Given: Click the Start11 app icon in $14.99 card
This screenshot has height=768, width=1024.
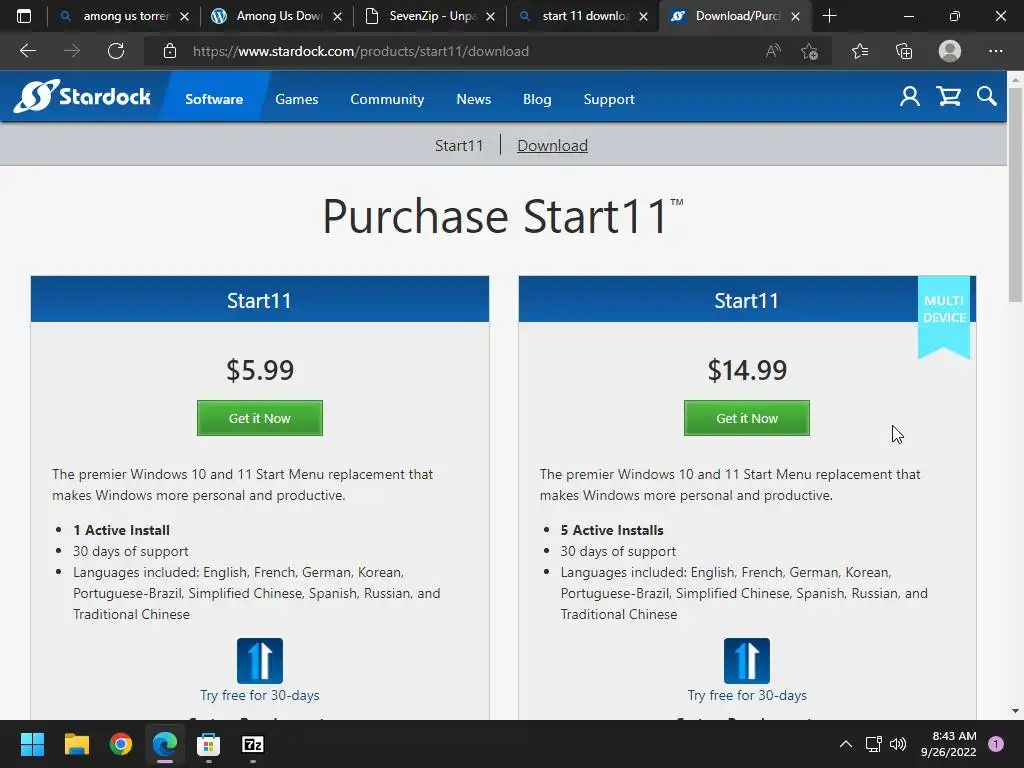Looking at the screenshot, I should click(747, 661).
